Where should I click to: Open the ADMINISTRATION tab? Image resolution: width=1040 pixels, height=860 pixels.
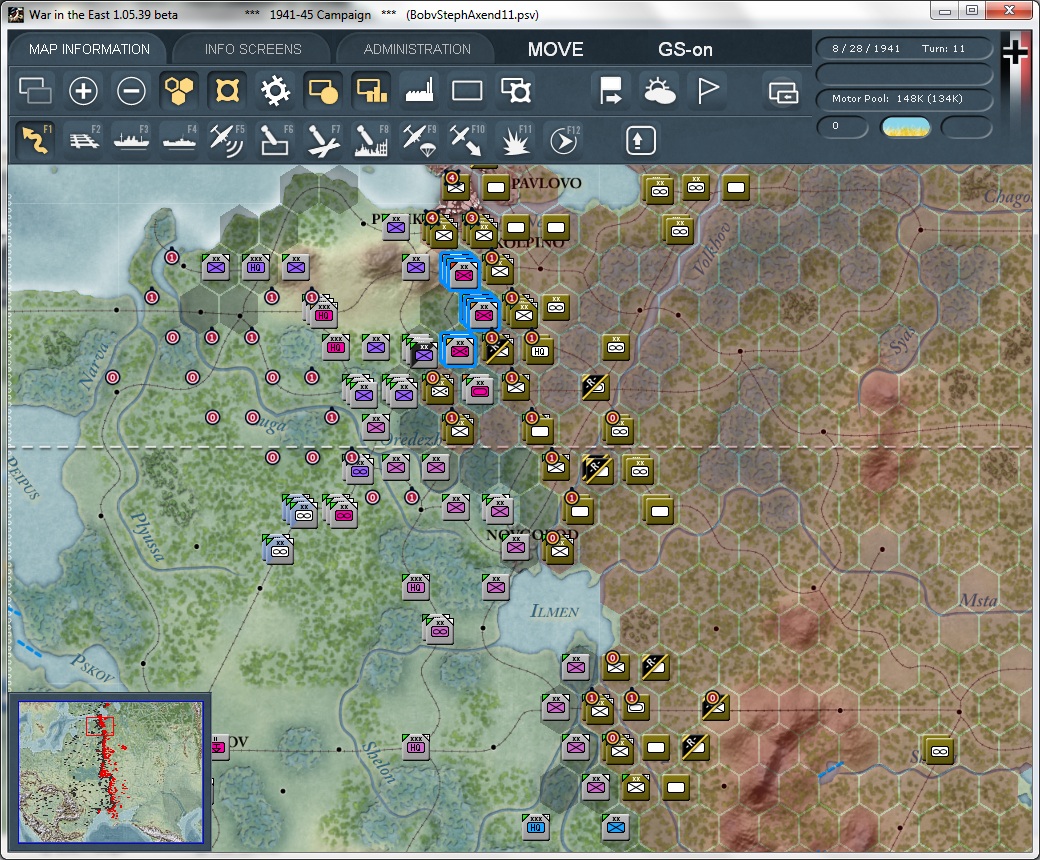click(x=417, y=49)
